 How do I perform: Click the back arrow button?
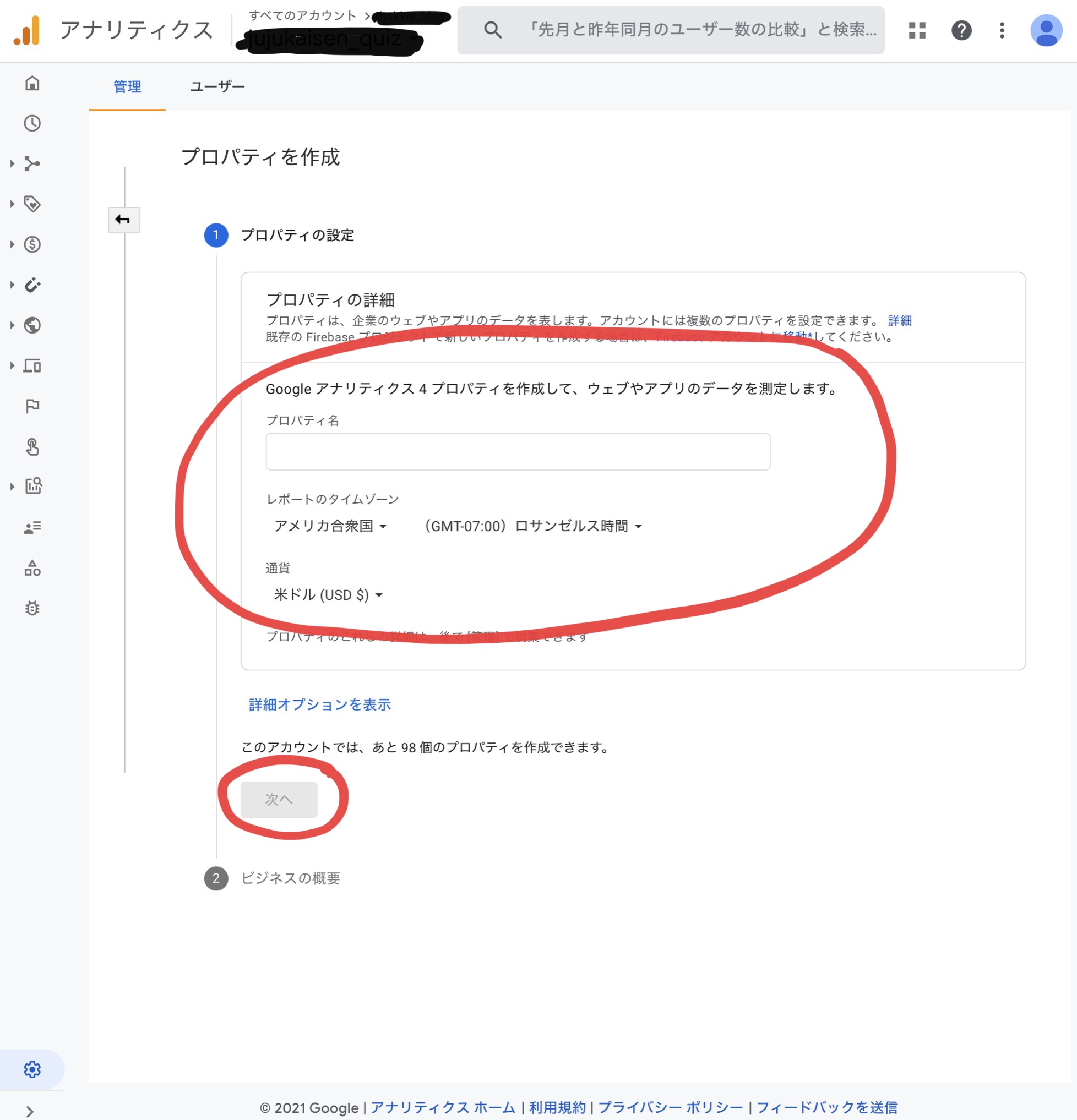(123, 220)
